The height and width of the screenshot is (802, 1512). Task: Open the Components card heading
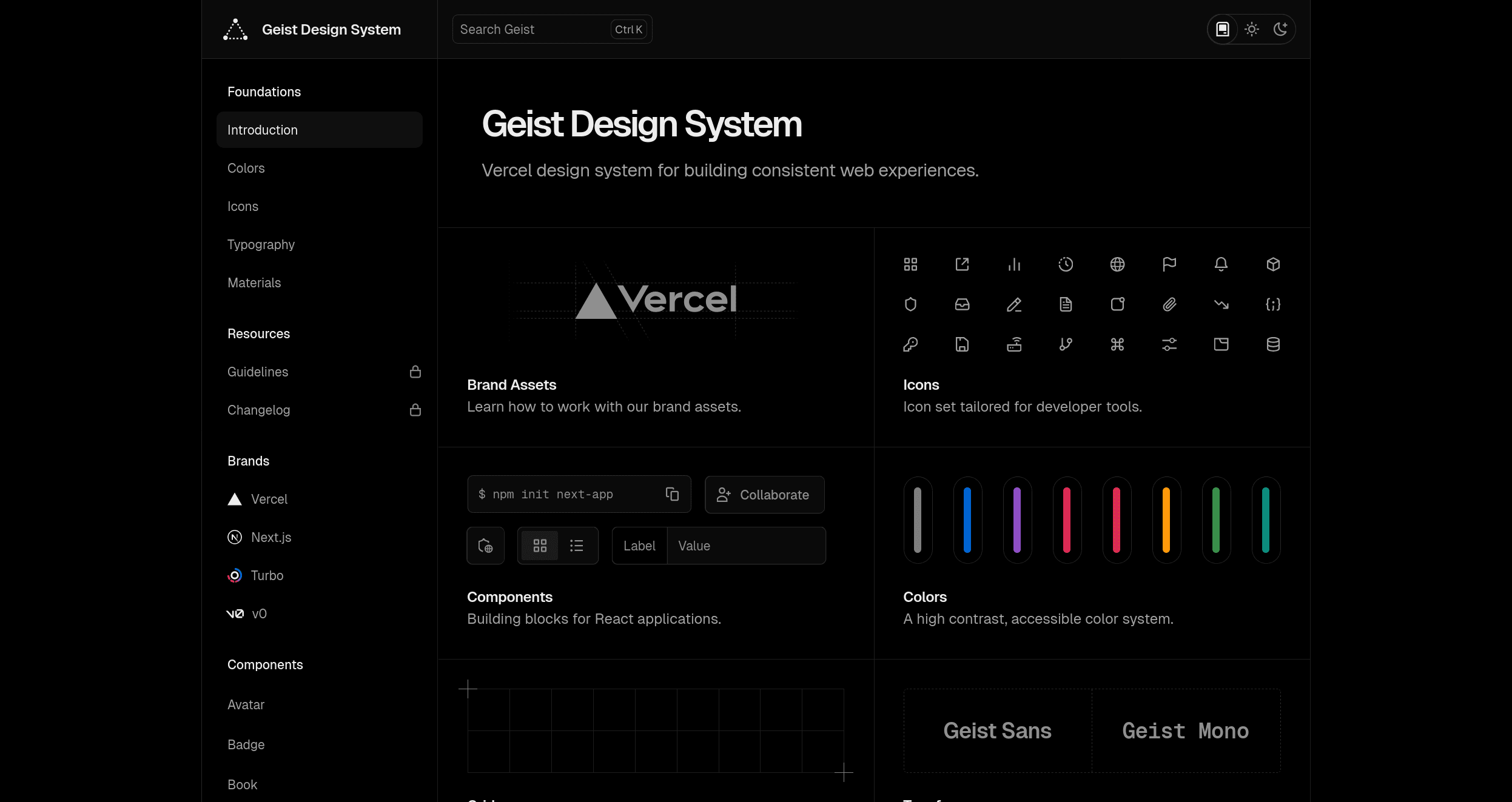pos(509,597)
